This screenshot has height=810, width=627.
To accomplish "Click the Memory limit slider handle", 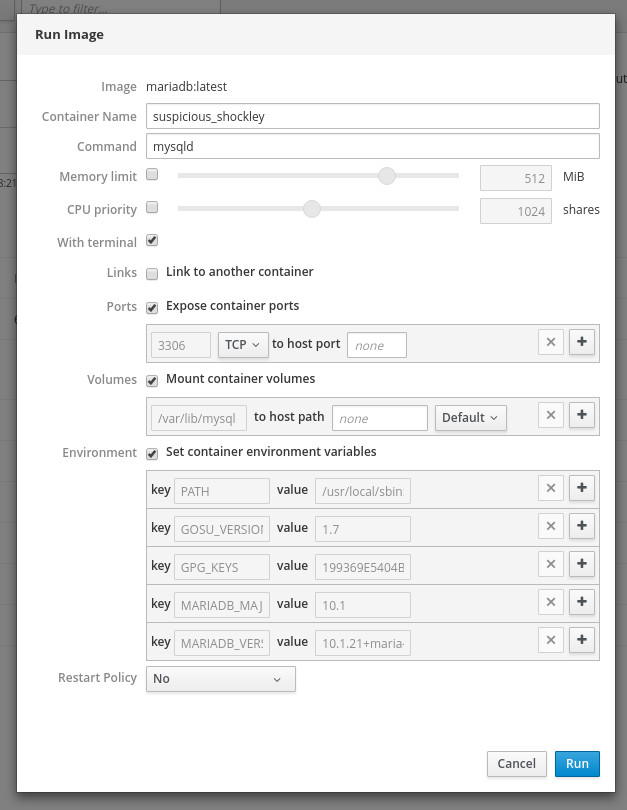I will tap(387, 176).
